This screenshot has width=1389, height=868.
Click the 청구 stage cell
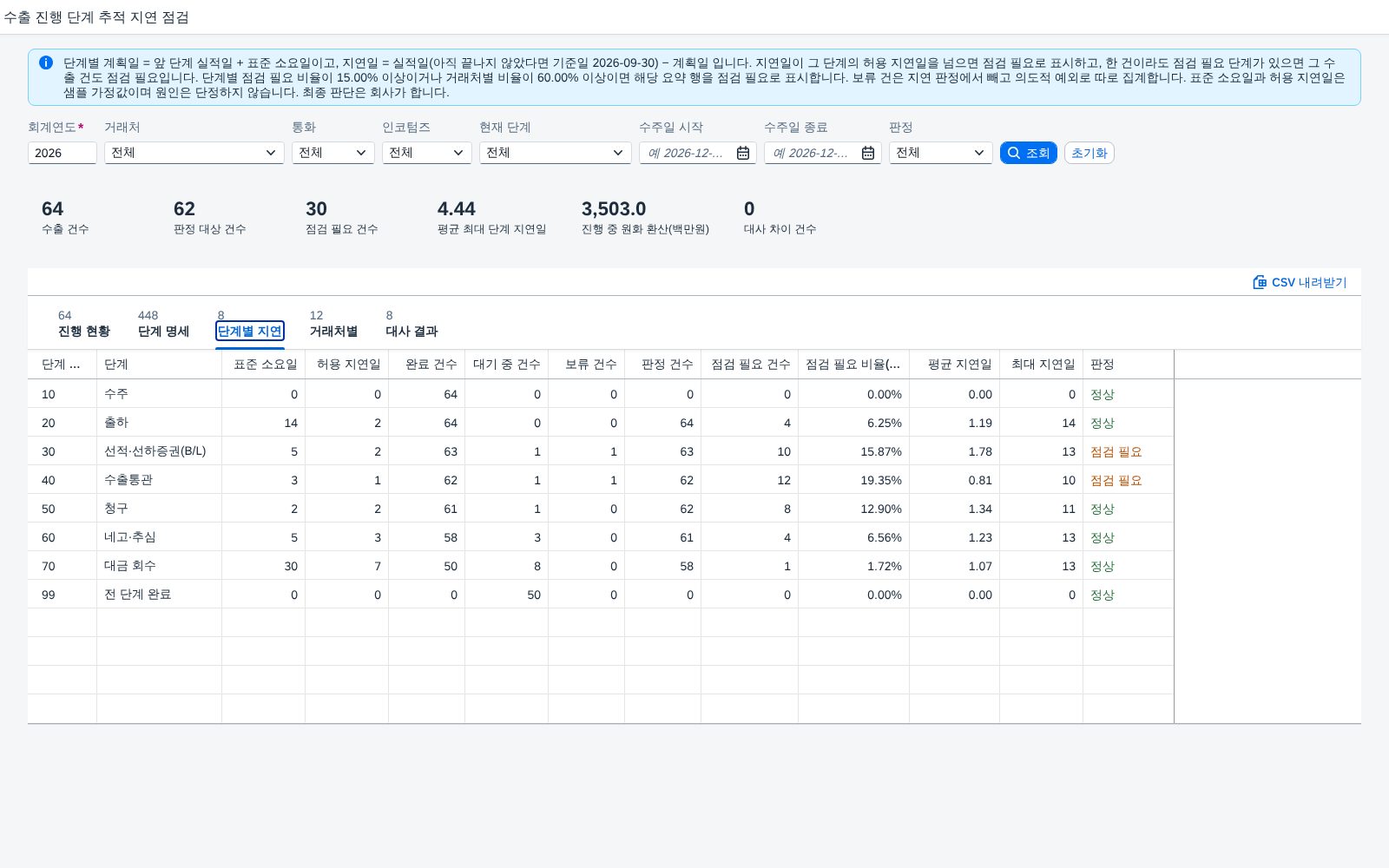click(x=160, y=509)
